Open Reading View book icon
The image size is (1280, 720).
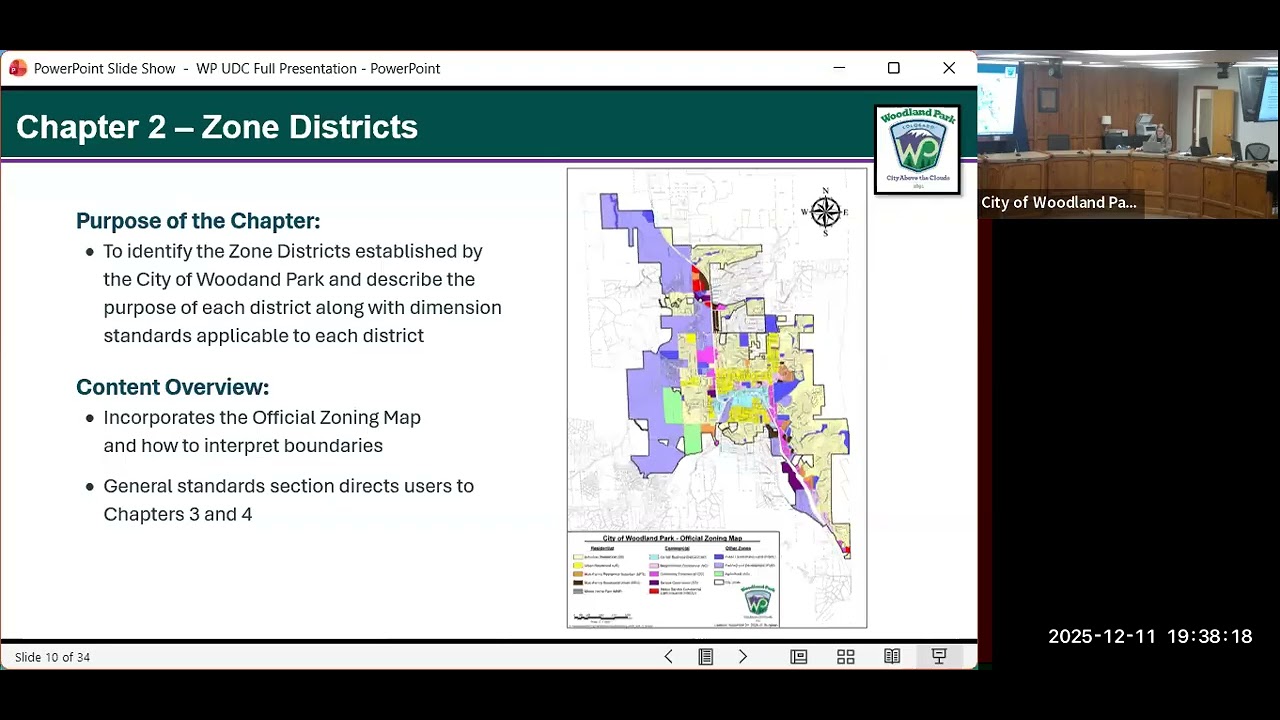click(x=892, y=657)
